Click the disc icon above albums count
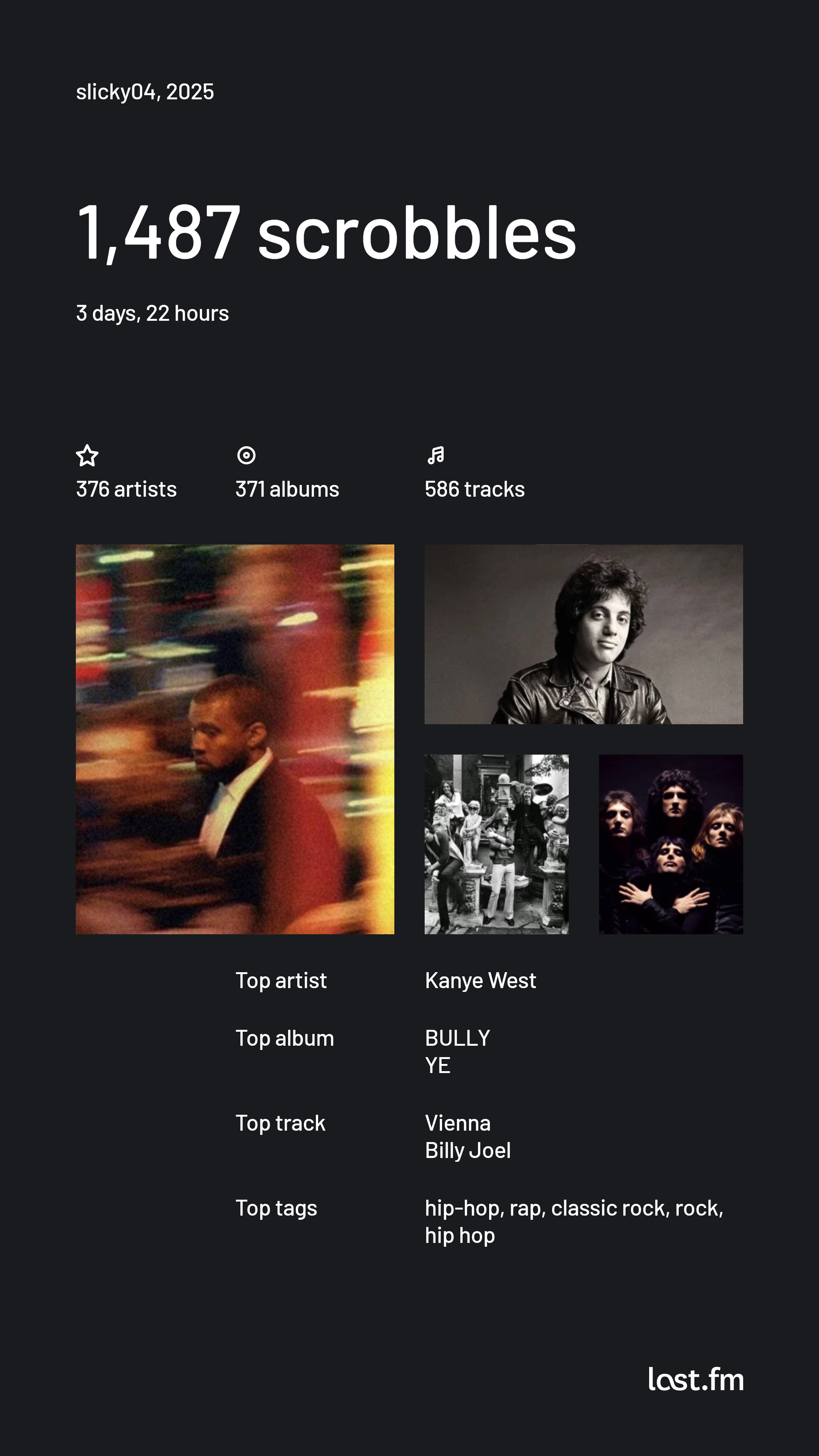Viewport: 819px width, 1456px height. pyautogui.click(x=246, y=455)
